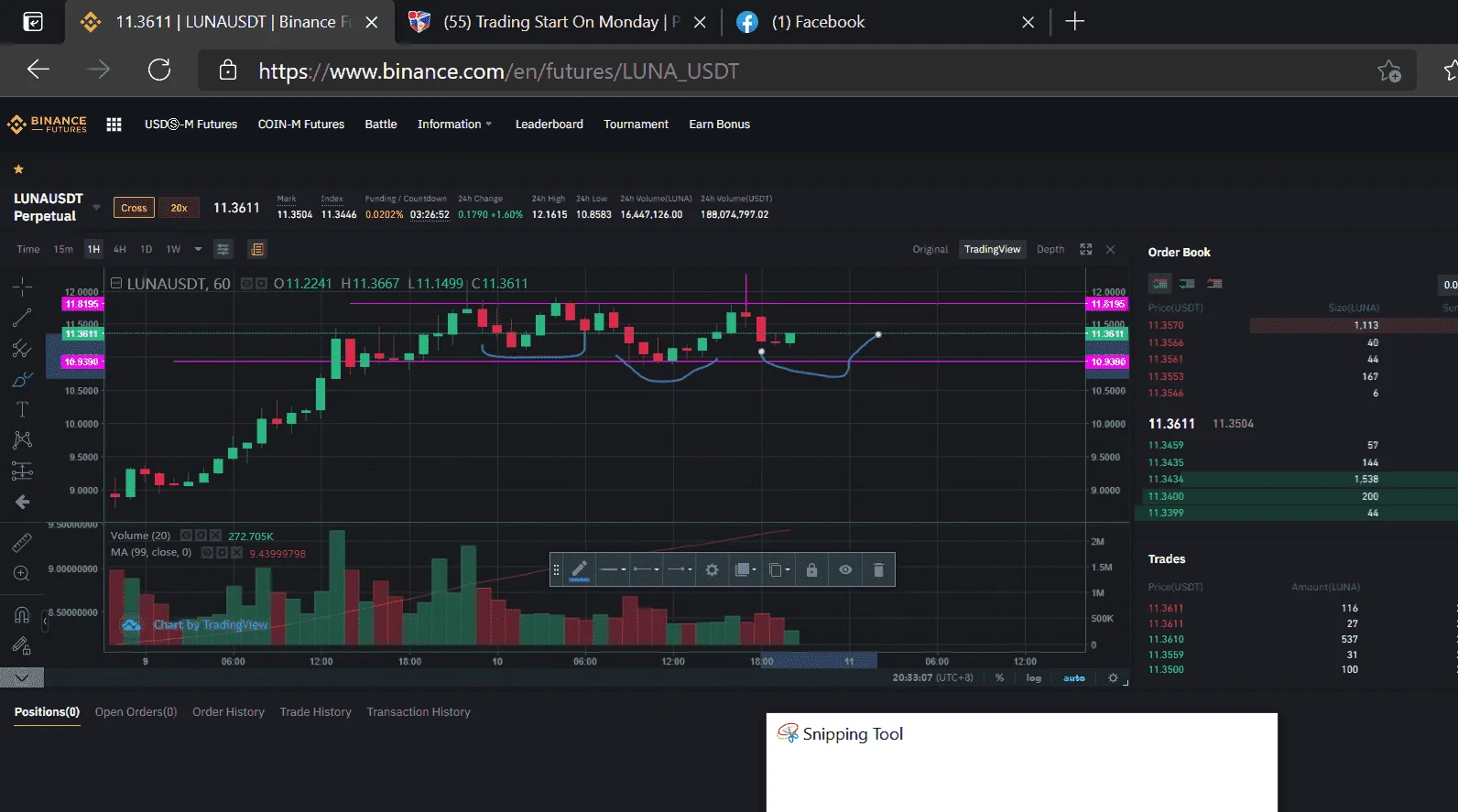Select the prediction and measurement tool
This screenshot has height=812, width=1458.
(x=22, y=471)
